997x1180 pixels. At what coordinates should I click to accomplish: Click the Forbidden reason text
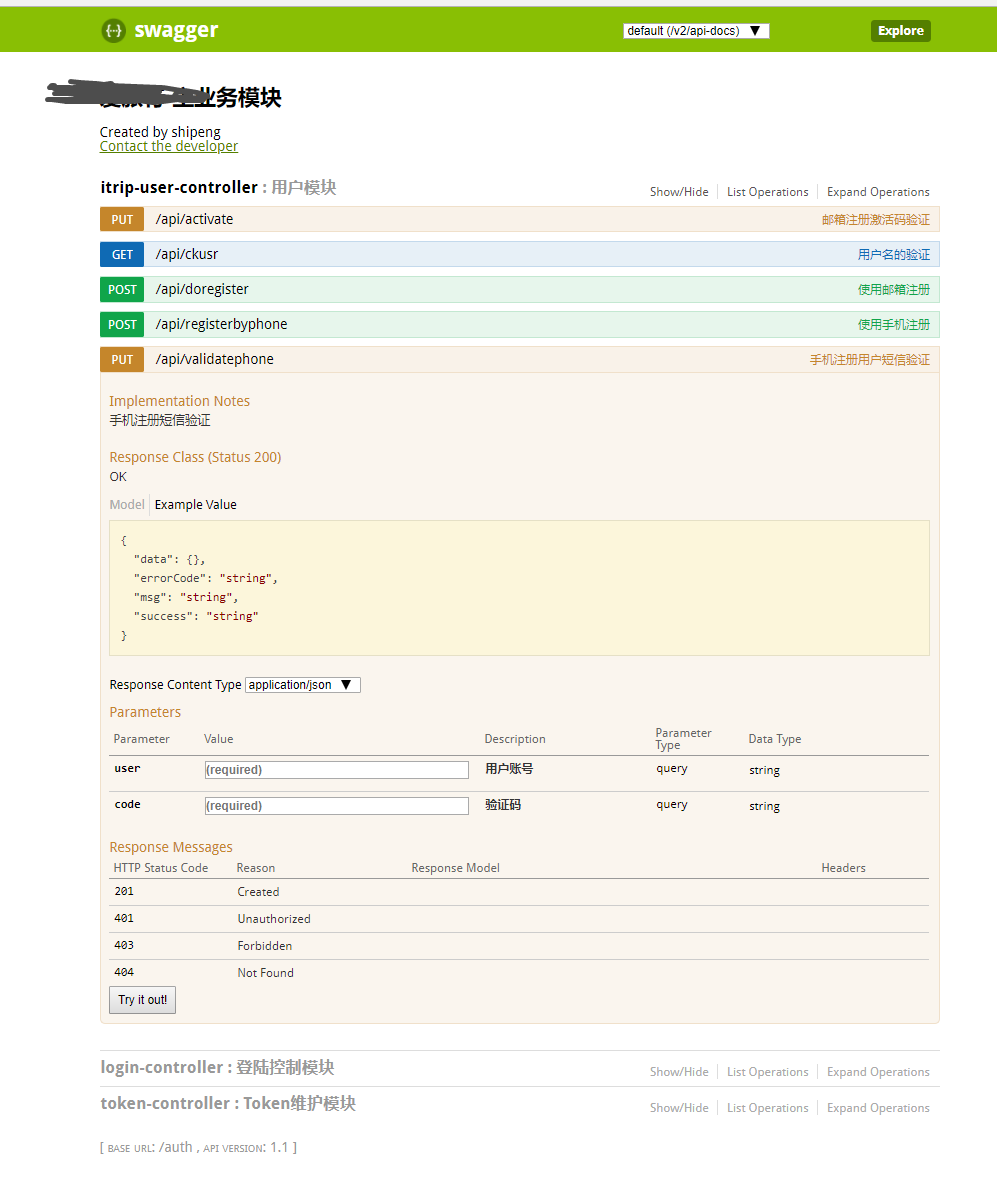(x=265, y=946)
